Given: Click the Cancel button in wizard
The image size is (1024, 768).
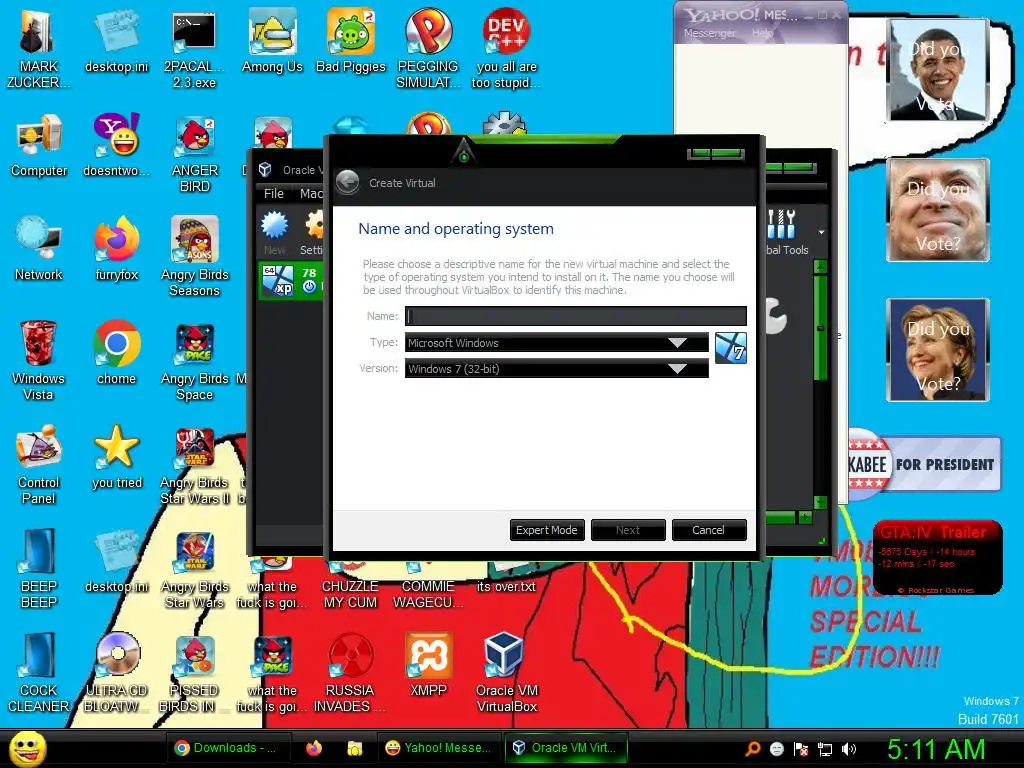Looking at the screenshot, I should point(709,530).
